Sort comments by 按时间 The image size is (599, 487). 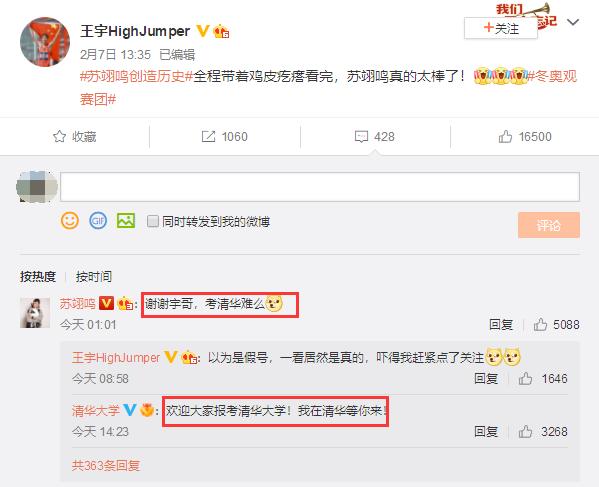coord(94,276)
